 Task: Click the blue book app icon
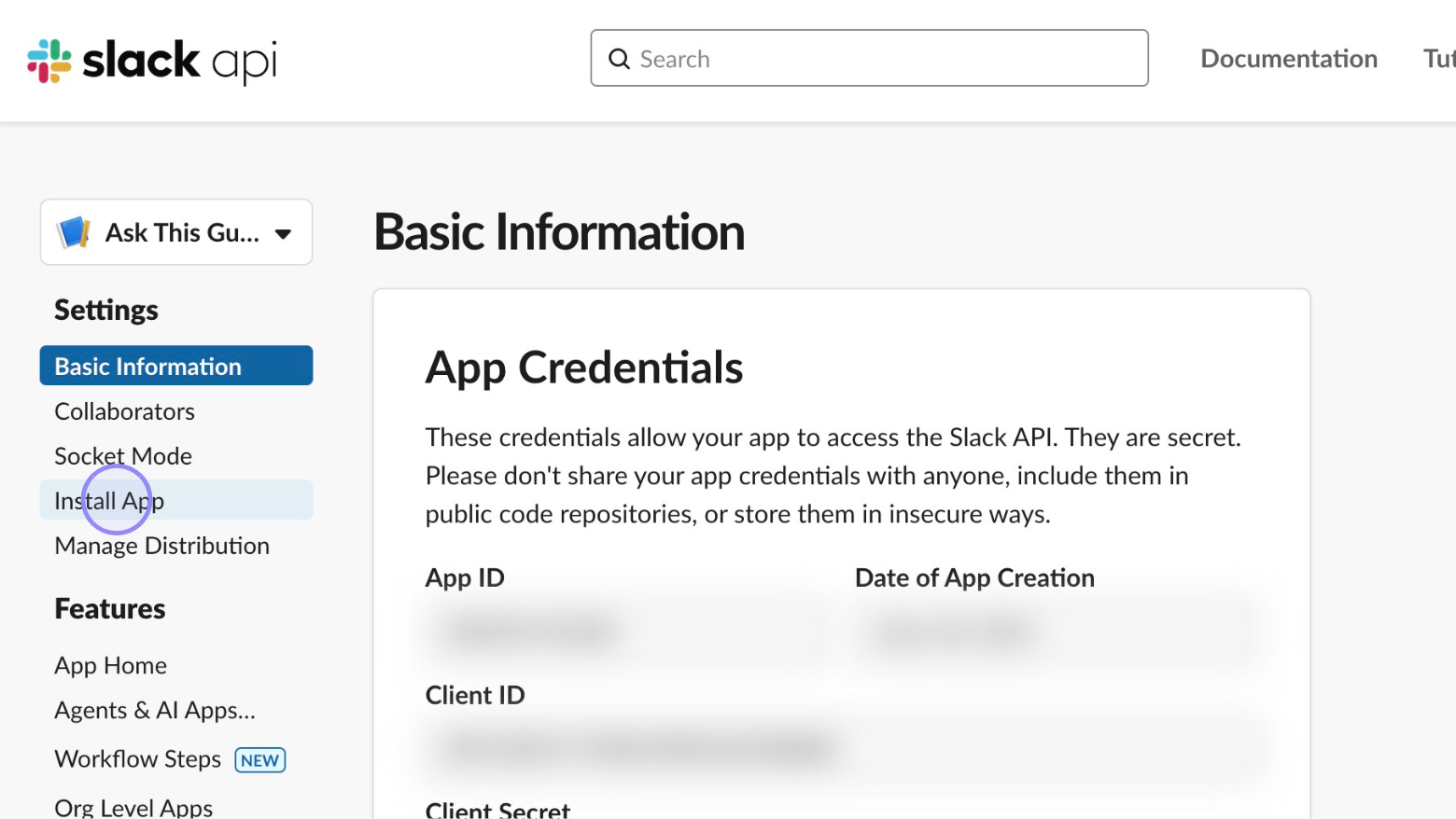pyautogui.click(x=74, y=232)
